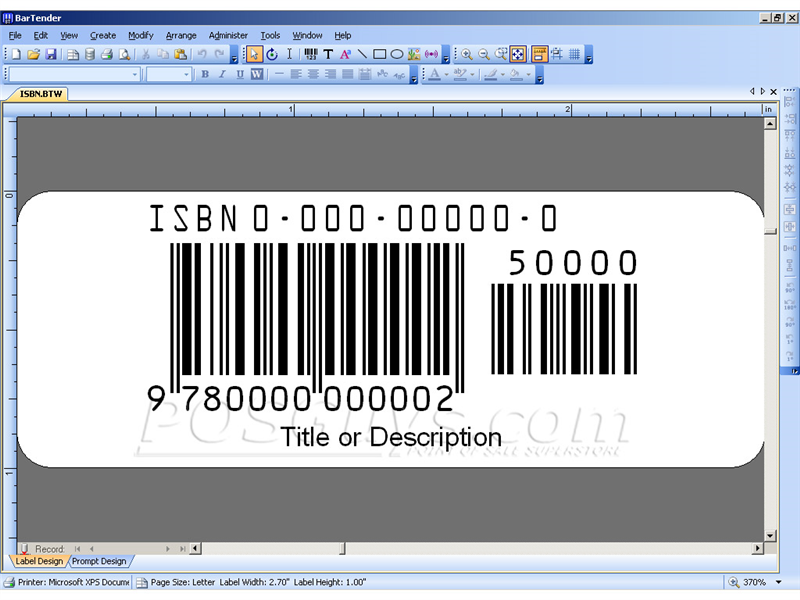Paste from clipboard using the Paste icon
This screenshot has height=600, width=800.
pos(180,54)
